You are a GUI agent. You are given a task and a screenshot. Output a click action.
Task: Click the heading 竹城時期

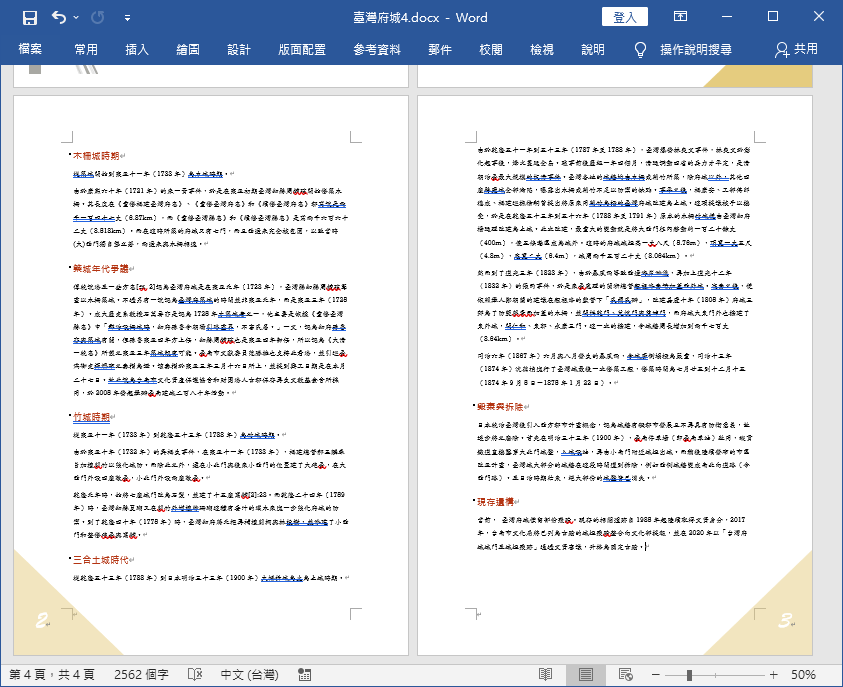tap(91, 417)
